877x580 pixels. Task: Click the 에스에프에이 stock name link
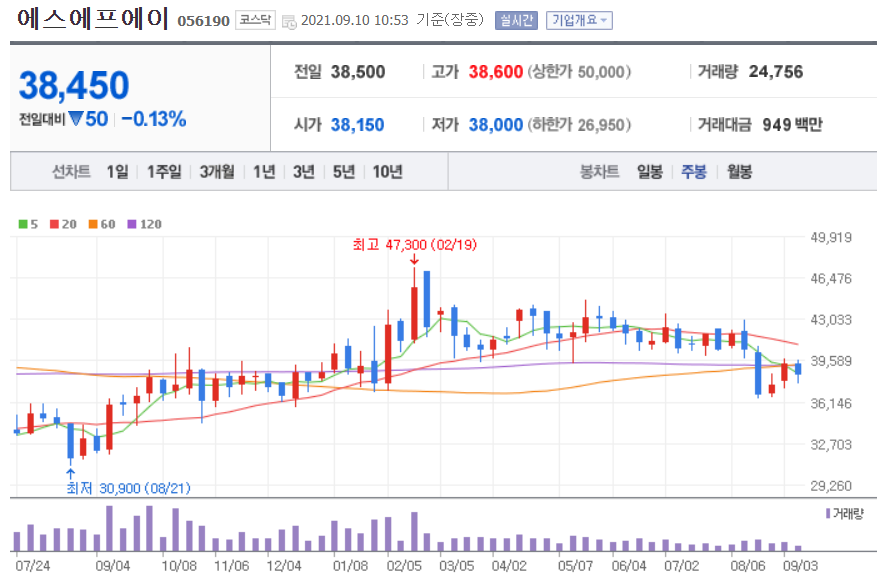91,19
